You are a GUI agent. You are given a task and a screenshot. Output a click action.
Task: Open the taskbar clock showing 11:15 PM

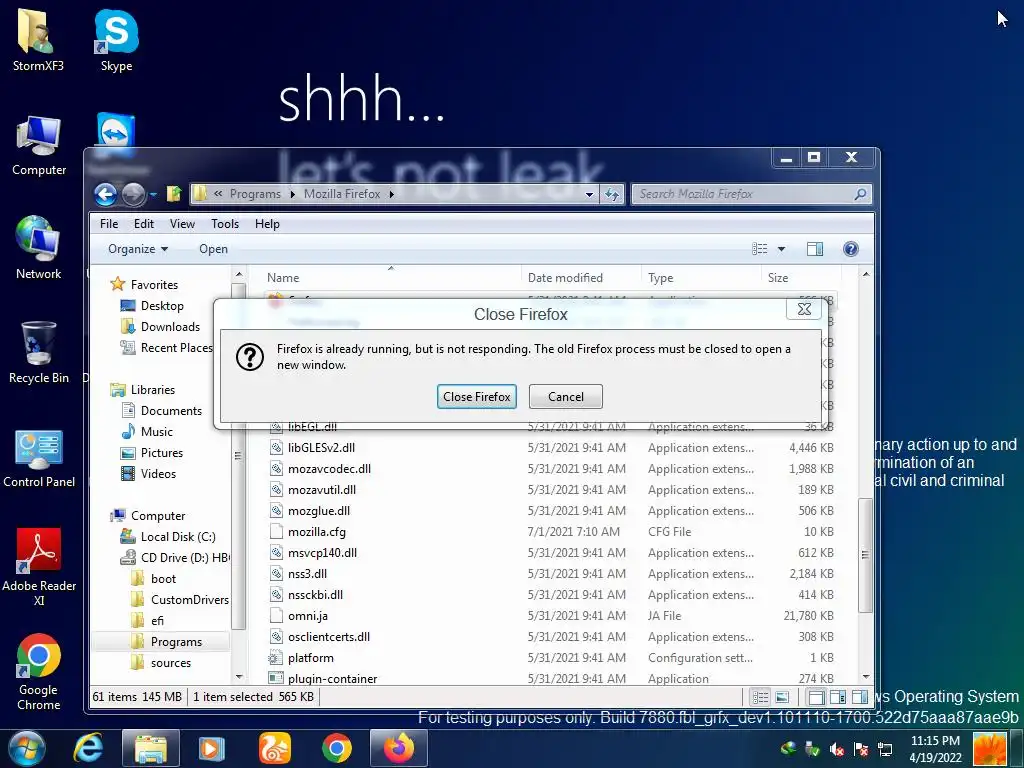[935, 748]
